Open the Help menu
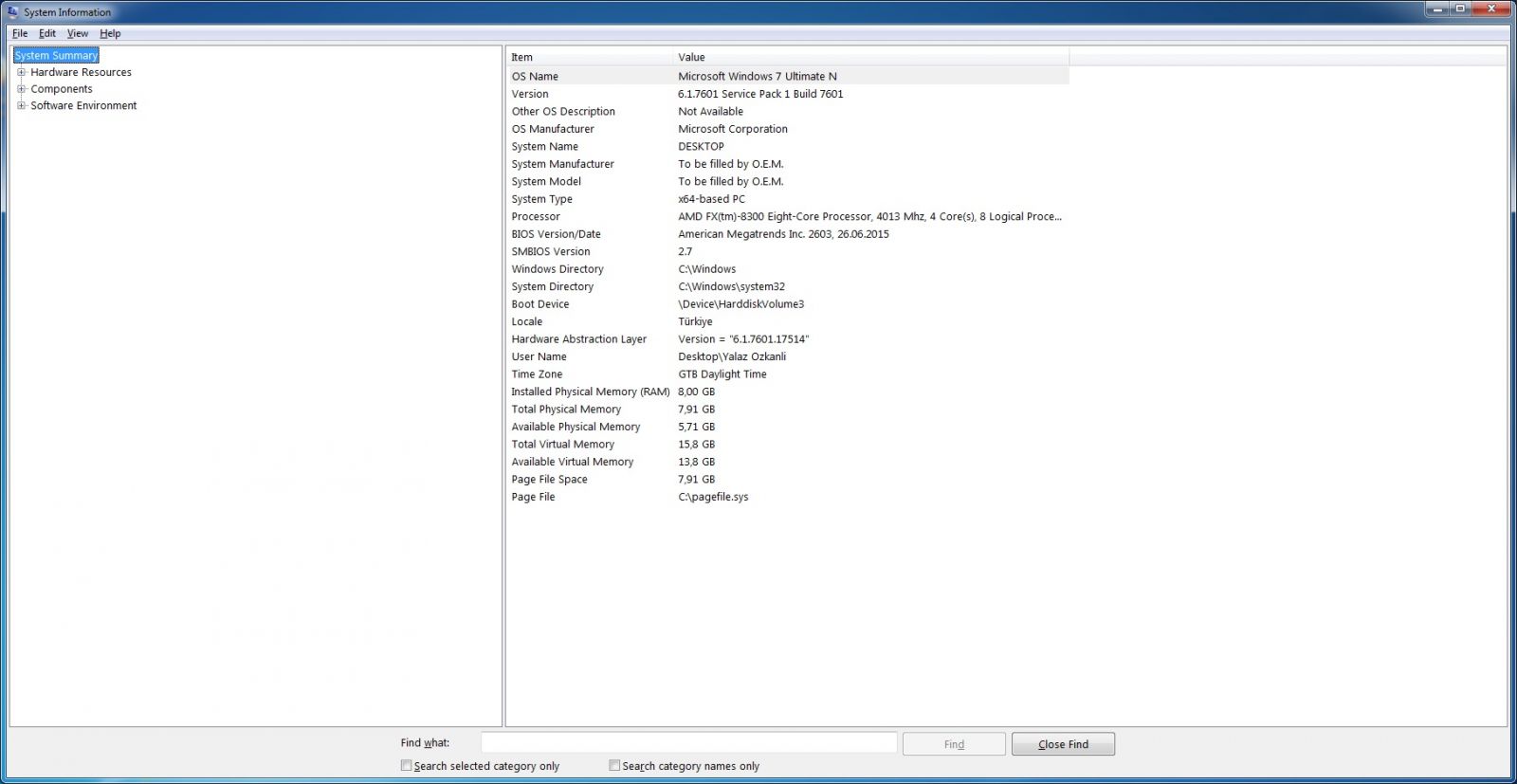 point(110,33)
